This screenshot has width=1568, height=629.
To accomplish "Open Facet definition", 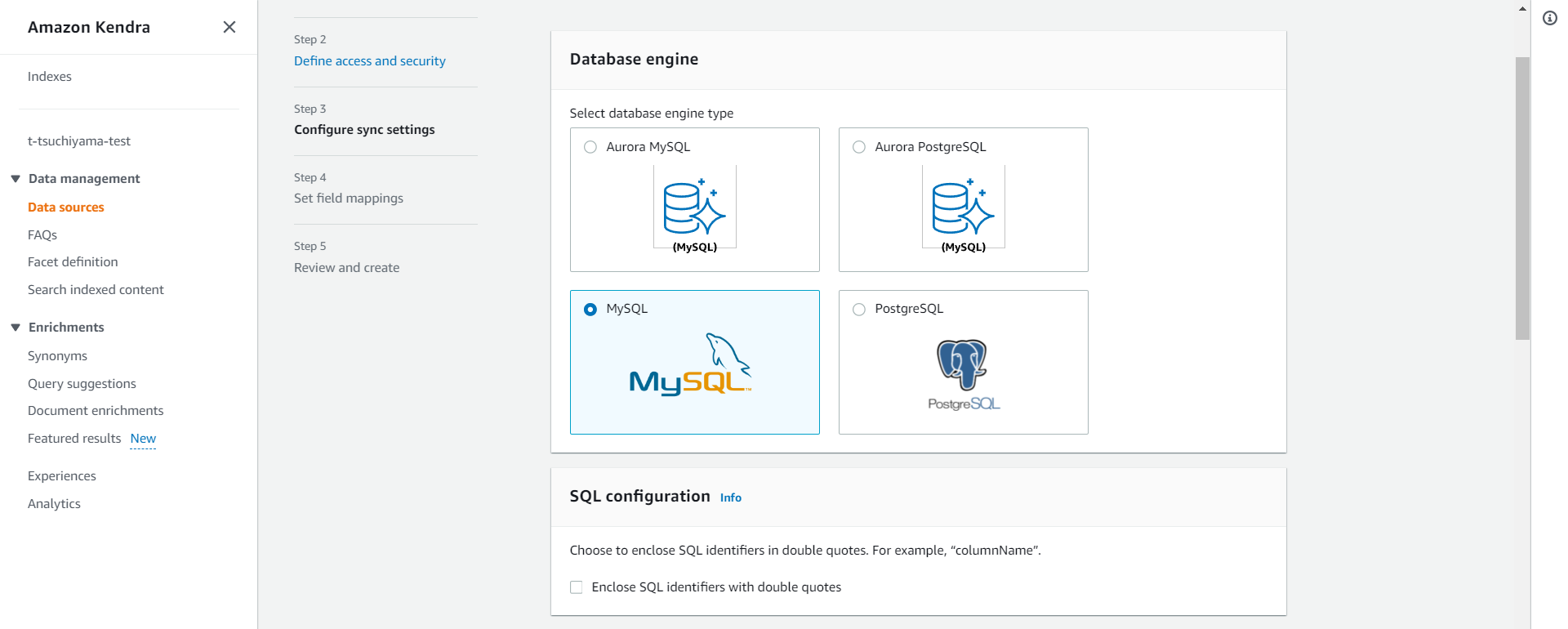I will click(73, 262).
